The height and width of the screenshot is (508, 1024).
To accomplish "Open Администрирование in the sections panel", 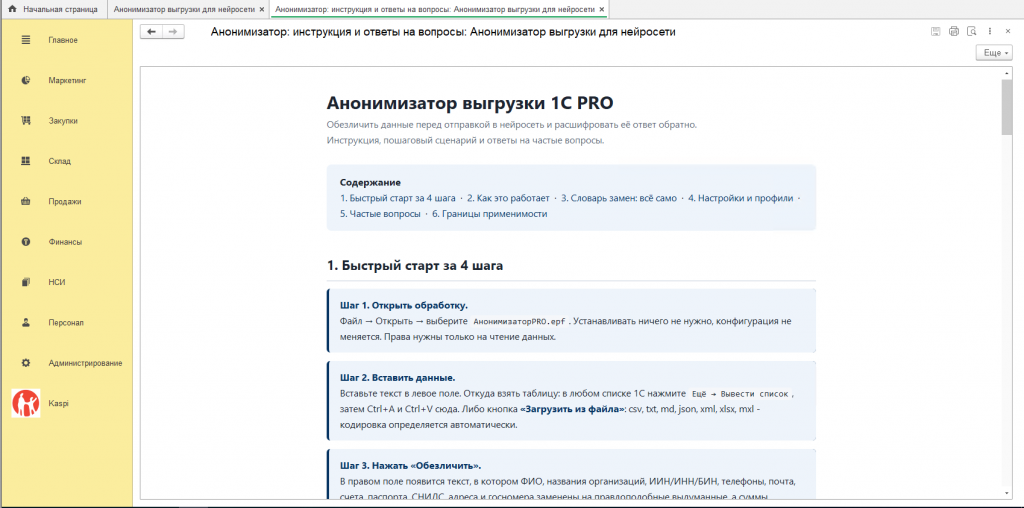I will point(85,363).
